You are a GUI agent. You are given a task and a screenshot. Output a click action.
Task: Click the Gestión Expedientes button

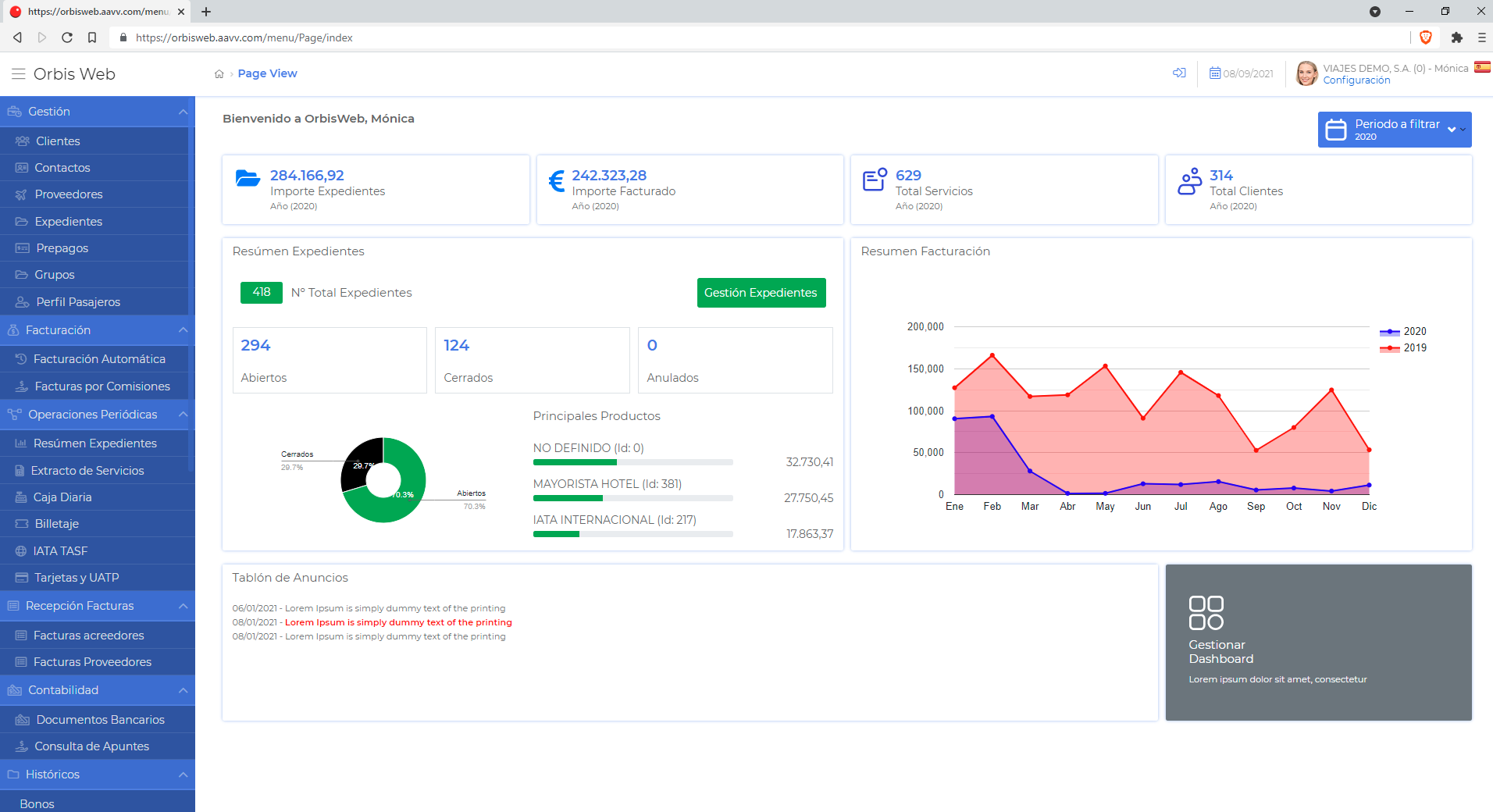[761, 293]
